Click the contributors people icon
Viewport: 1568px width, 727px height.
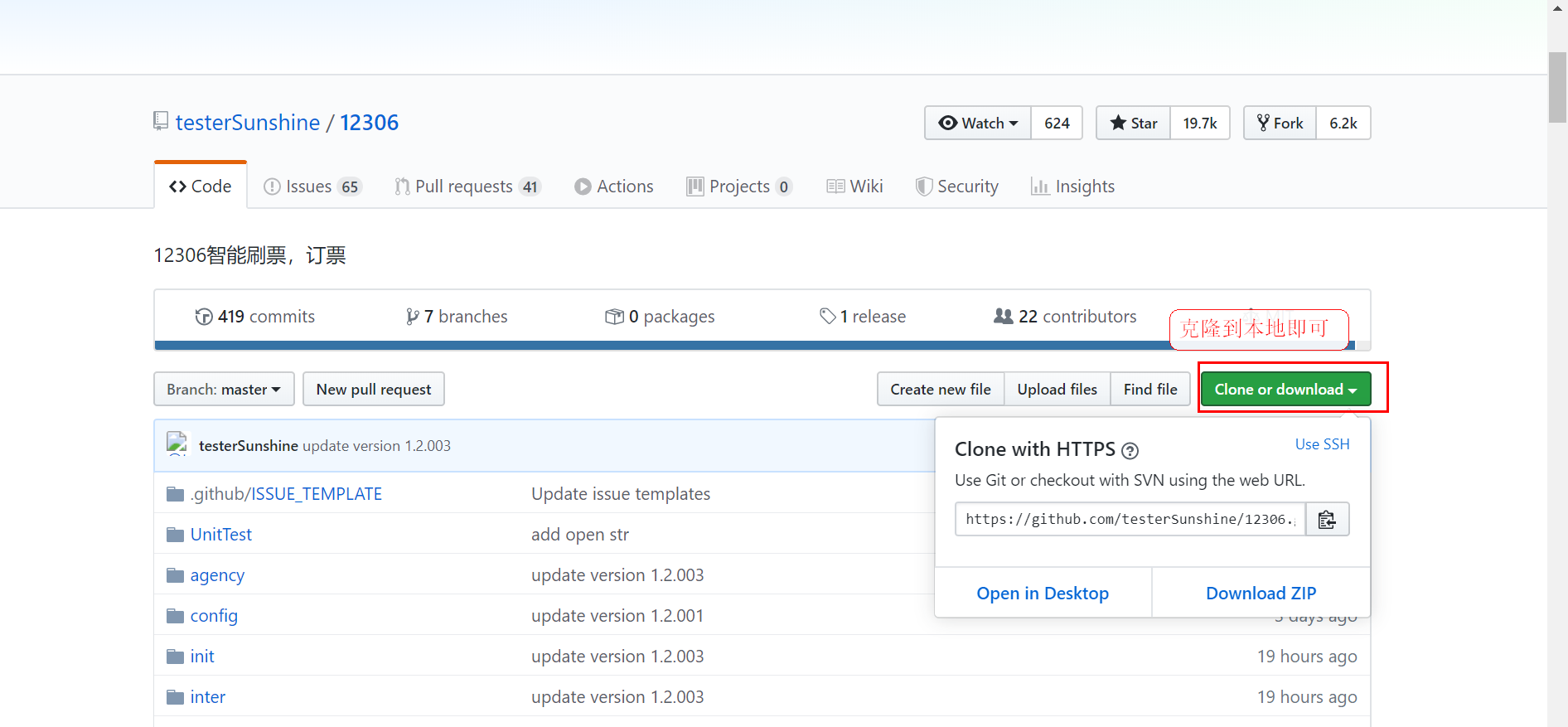point(1003,316)
